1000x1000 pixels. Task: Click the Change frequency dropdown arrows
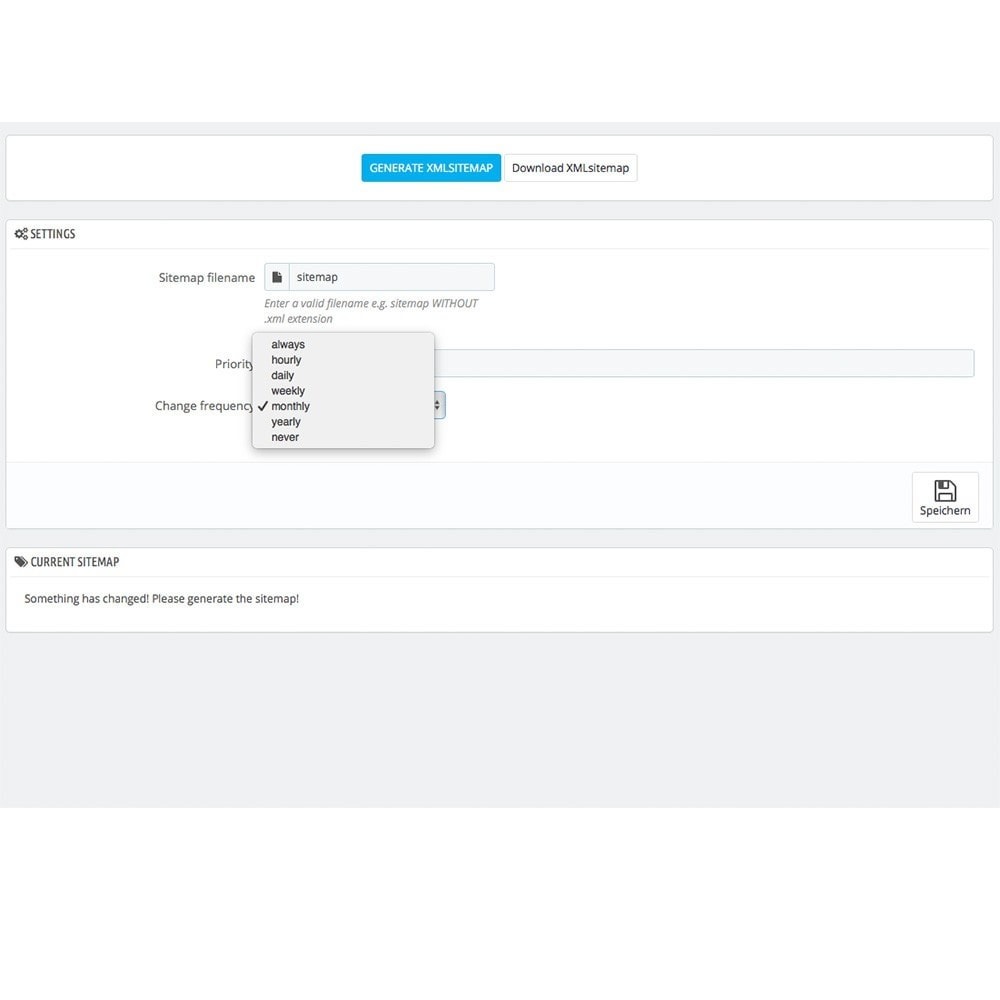pyautogui.click(x=438, y=405)
